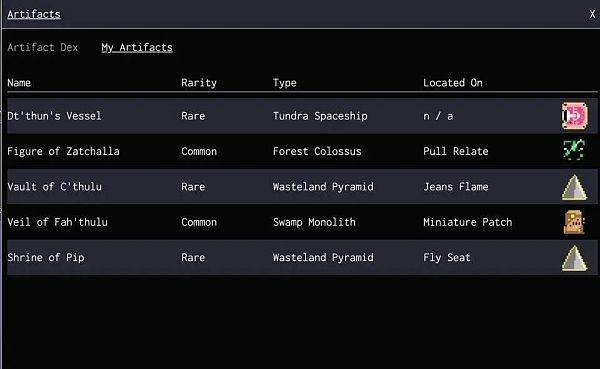The width and height of the screenshot is (600, 369).
Task: Close the Artifacts pane with X
Action: click(x=592, y=14)
